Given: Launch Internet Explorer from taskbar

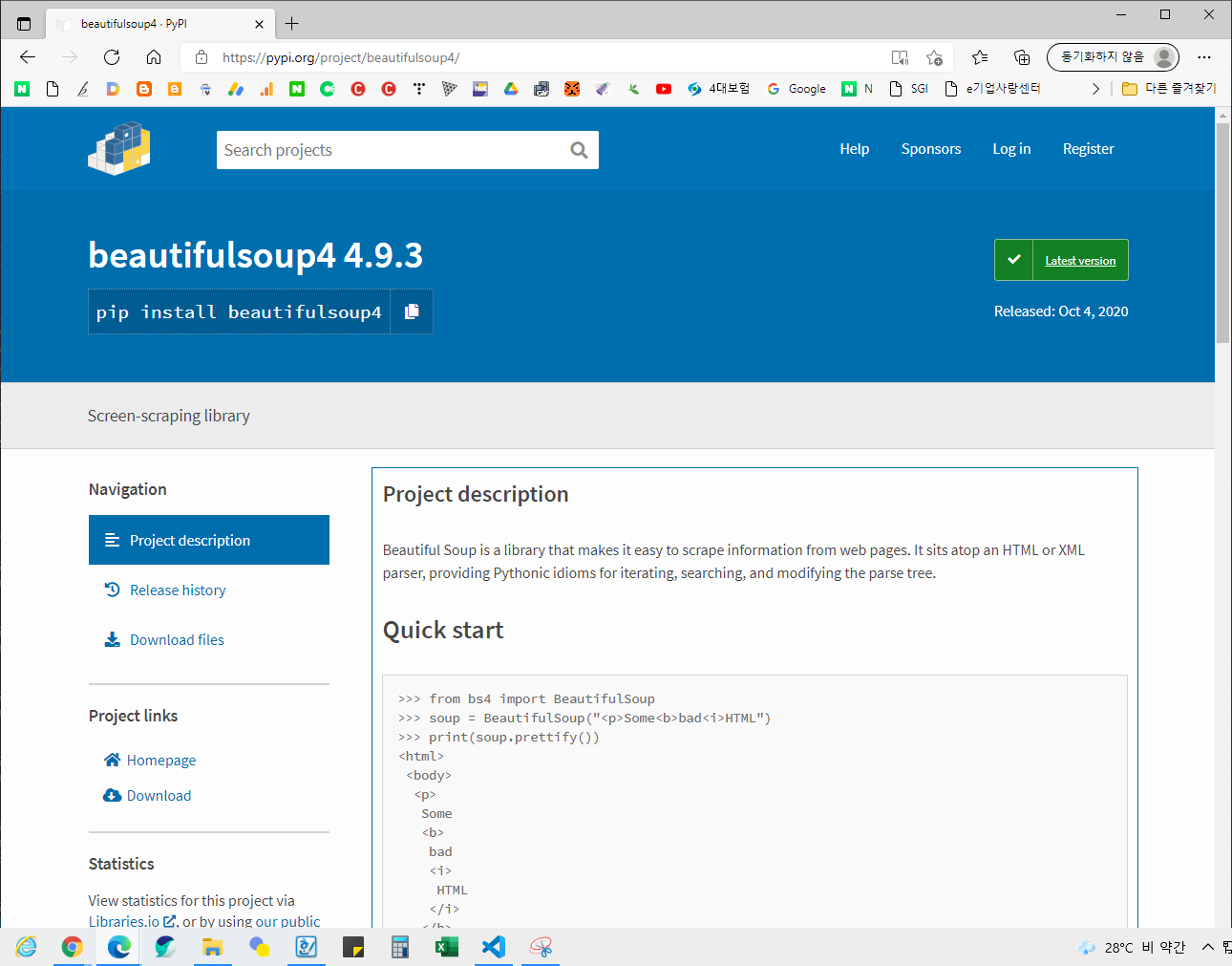Looking at the screenshot, I should [x=26, y=947].
